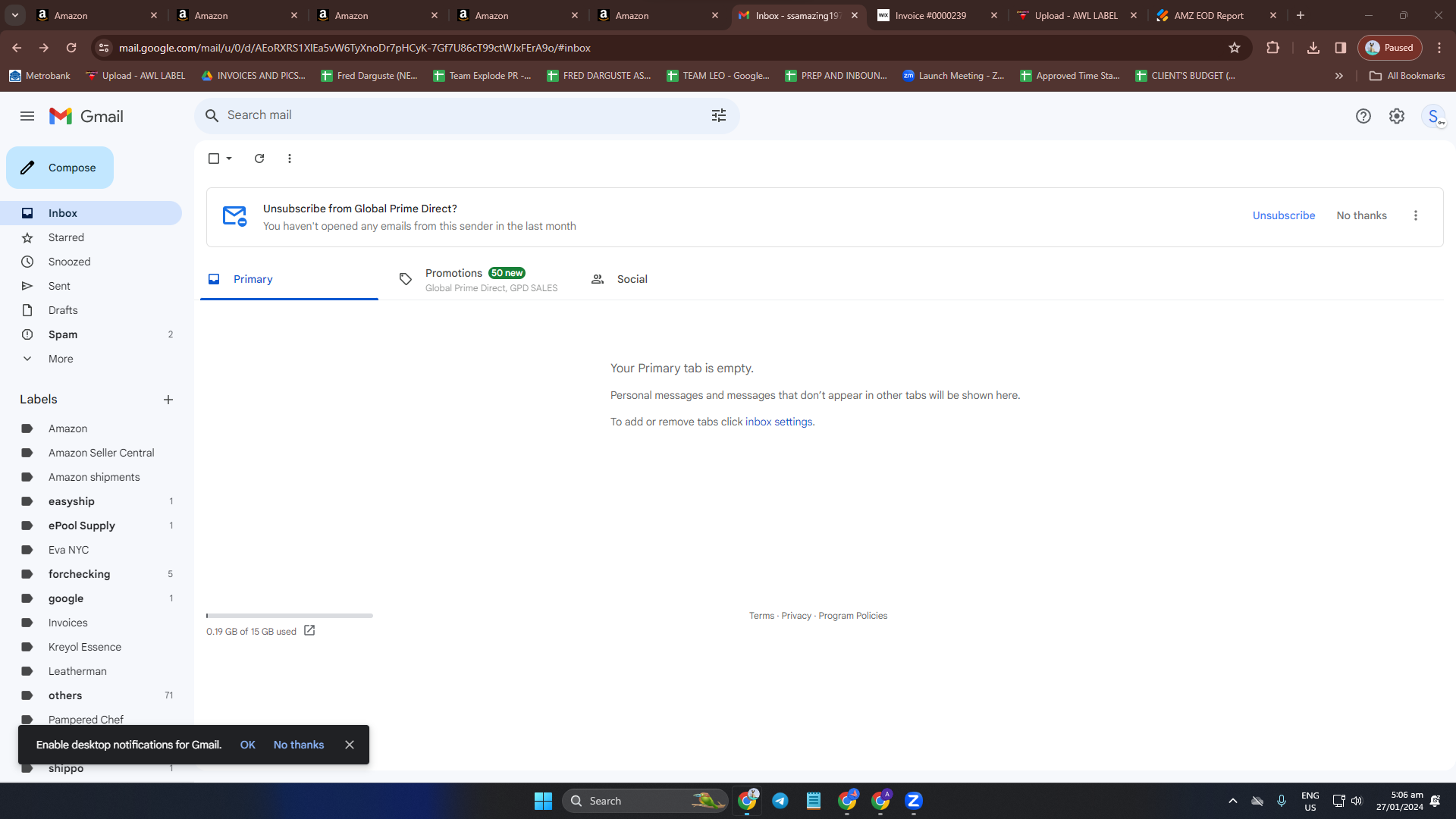1456x819 pixels.
Task: Bookmark this page with star icon
Action: click(1235, 48)
